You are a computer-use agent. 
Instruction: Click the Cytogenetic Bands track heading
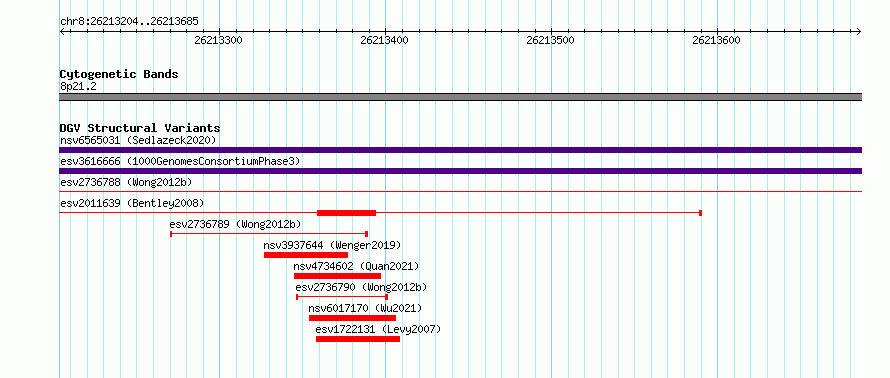pyautogui.click(x=119, y=74)
